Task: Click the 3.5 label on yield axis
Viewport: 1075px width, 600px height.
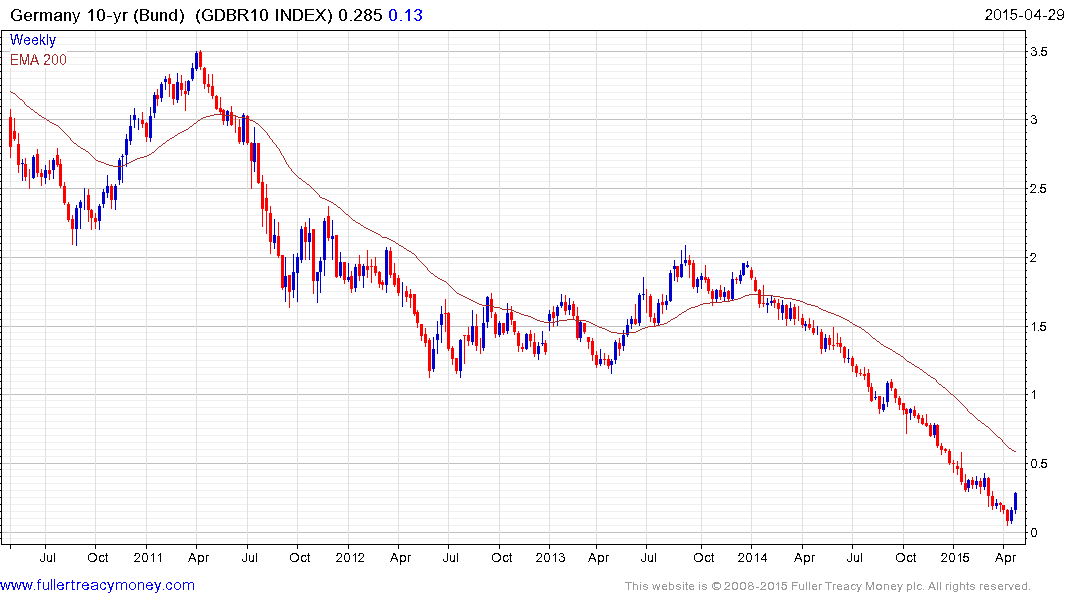Action: [1040, 52]
